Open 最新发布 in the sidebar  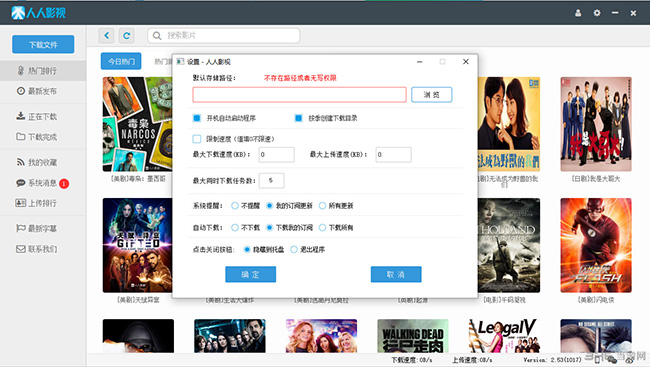click(x=43, y=91)
